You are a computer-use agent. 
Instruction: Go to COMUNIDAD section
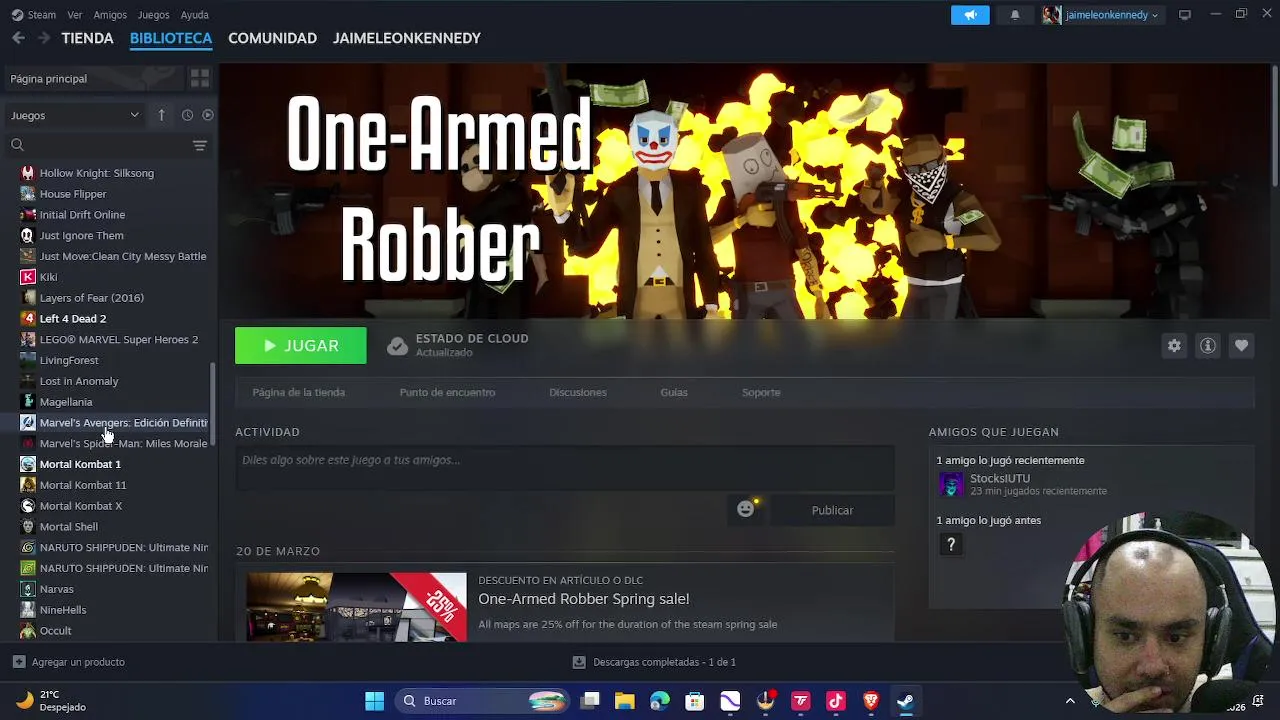272,38
